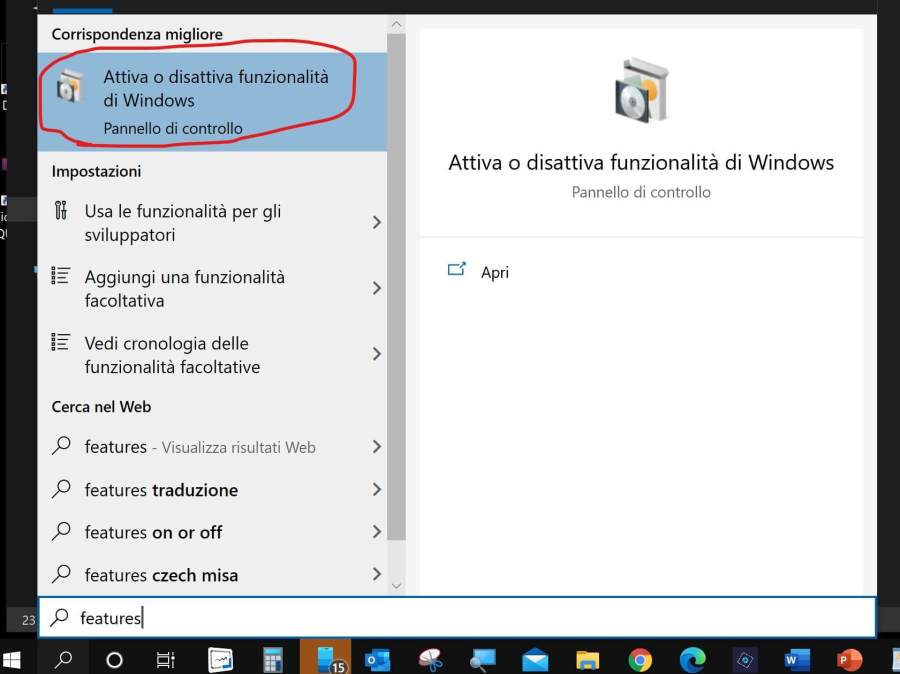This screenshot has width=900, height=674.
Task: Click 'features - Visualizza risultati Web' entry
Action: [x=200, y=447]
